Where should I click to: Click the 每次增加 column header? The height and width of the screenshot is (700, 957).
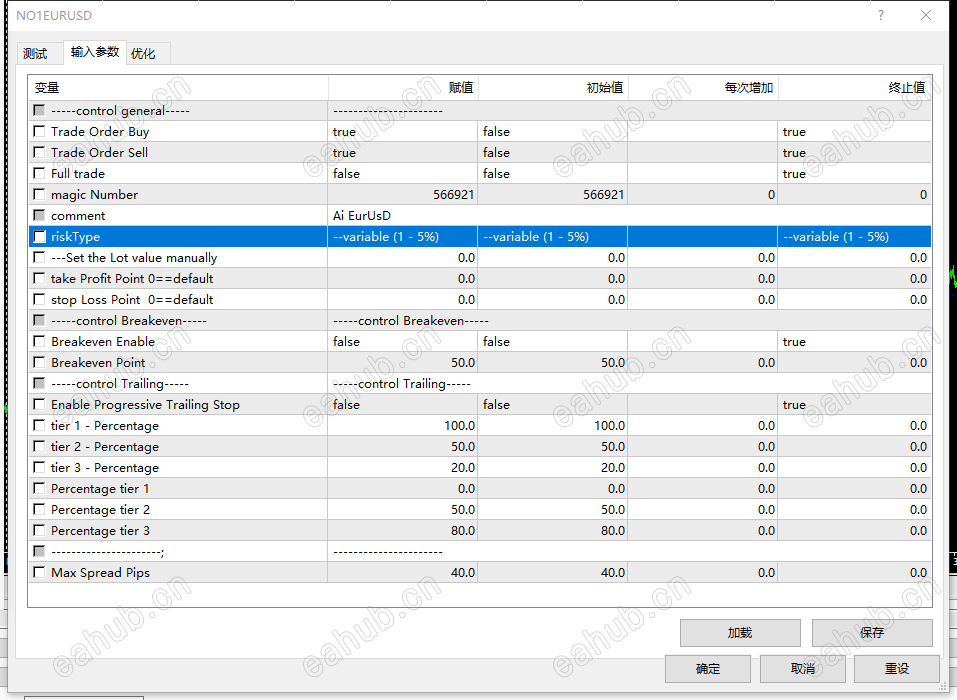[703, 88]
